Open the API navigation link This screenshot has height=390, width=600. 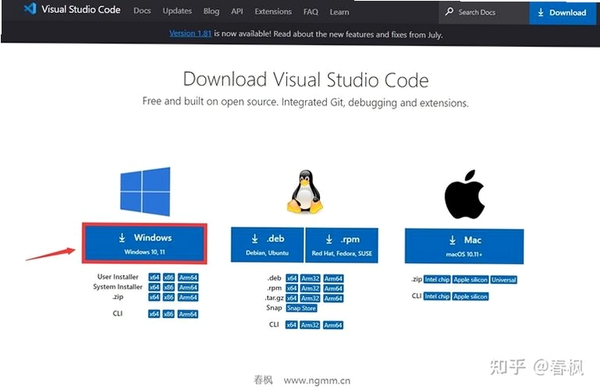coord(237,11)
